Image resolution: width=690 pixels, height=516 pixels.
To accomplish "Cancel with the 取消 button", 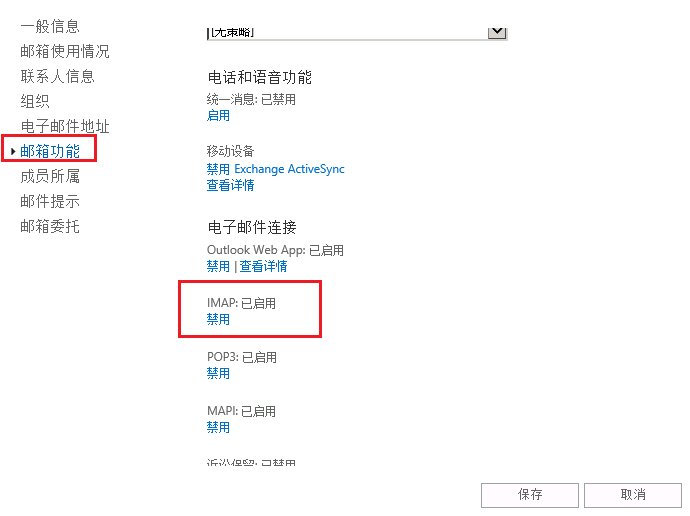I will (633, 495).
